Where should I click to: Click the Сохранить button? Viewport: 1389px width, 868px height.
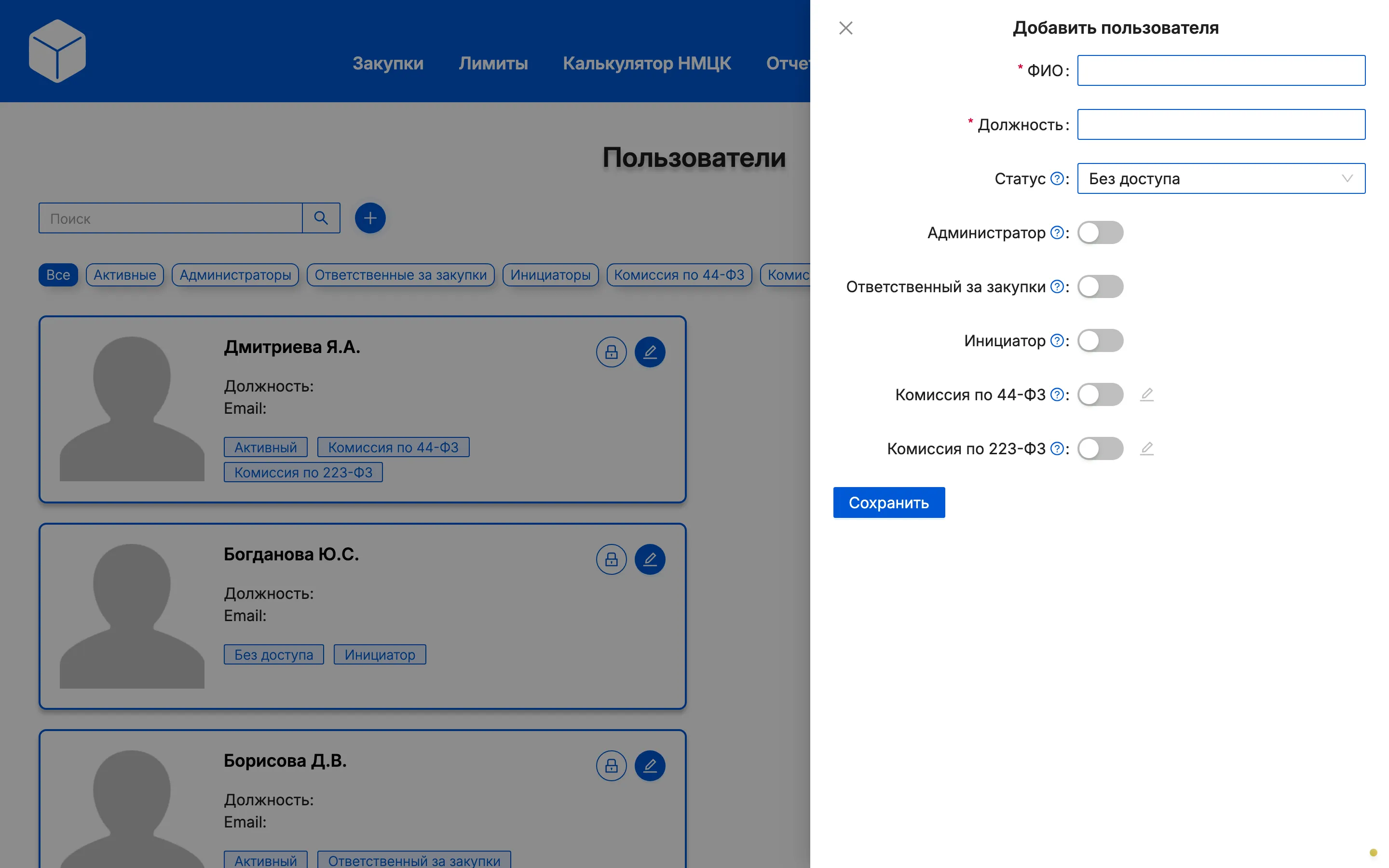[888, 502]
